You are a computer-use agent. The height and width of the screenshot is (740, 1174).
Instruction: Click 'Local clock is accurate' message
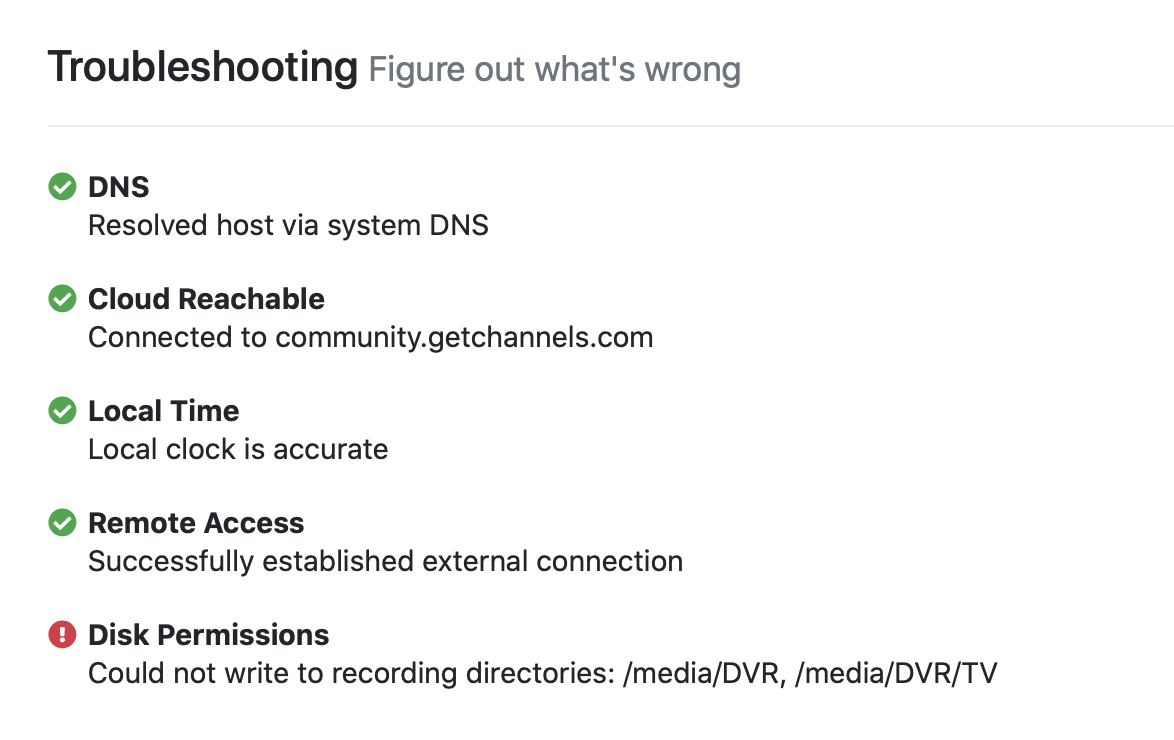point(238,449)
